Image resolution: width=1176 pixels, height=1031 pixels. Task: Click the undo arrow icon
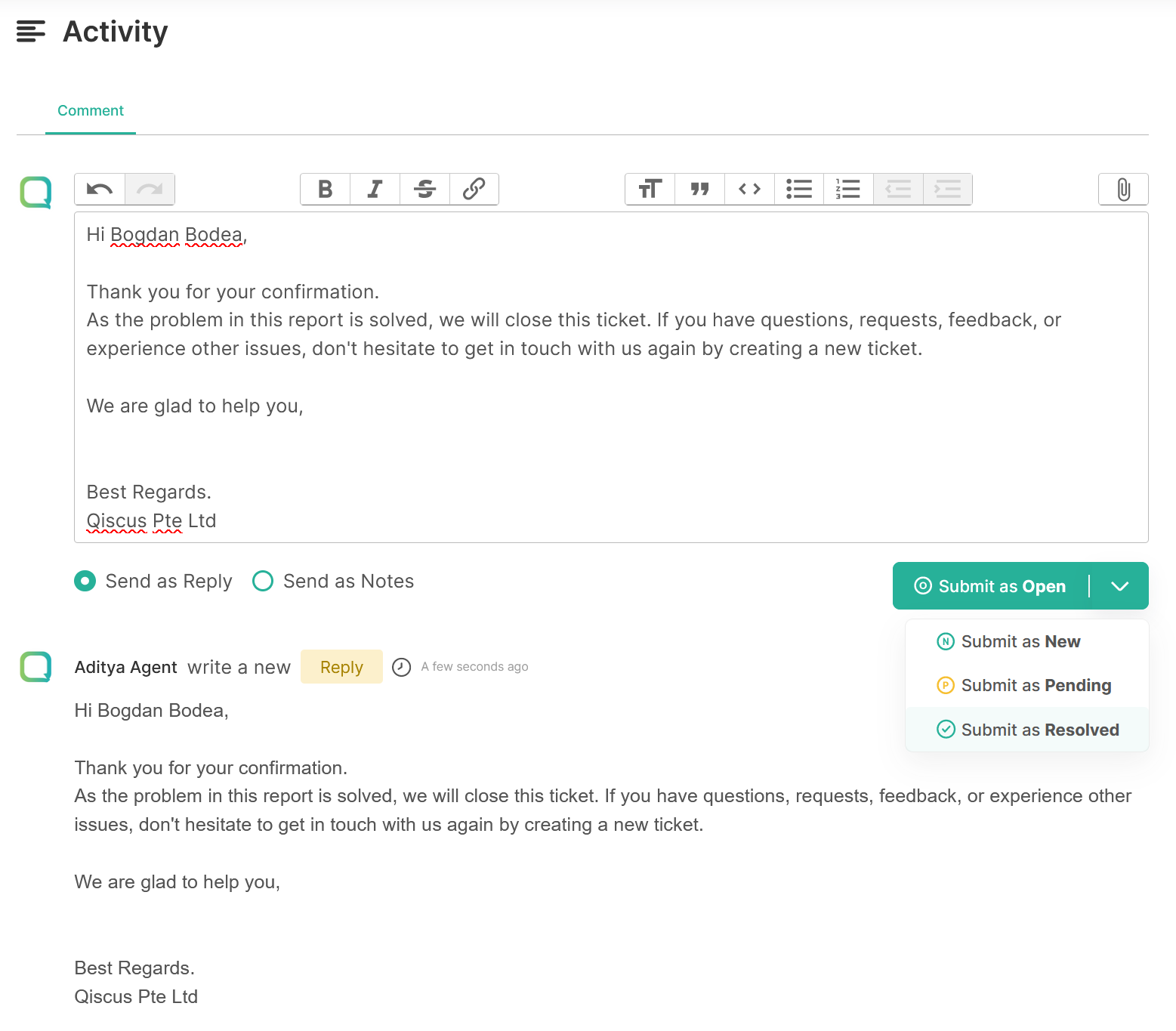pyautogui.click(x=100, y=189)
